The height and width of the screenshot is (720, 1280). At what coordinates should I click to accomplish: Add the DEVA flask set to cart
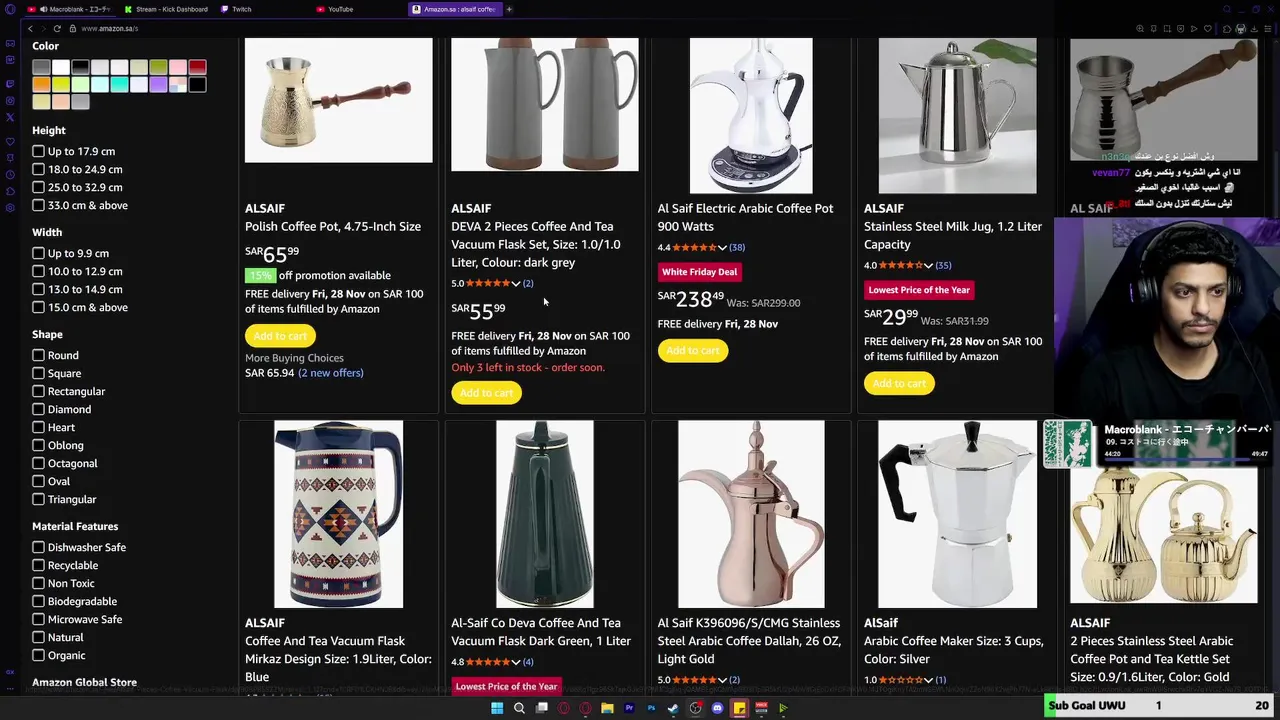coord(486,393)
